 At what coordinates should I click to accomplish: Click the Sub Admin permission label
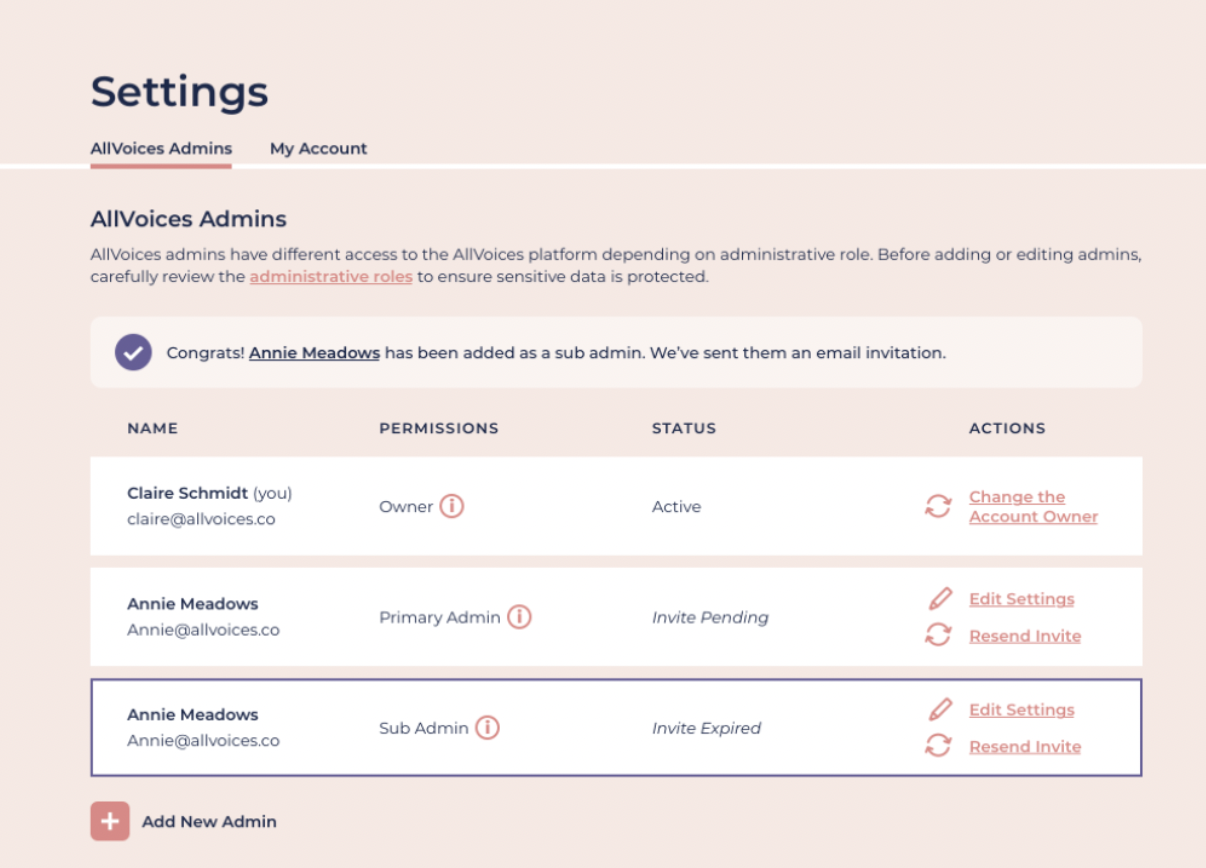point(424,728)
